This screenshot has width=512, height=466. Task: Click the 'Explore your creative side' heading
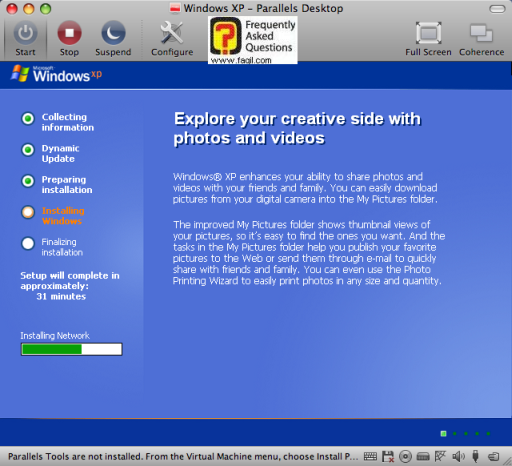coord(297,128)
